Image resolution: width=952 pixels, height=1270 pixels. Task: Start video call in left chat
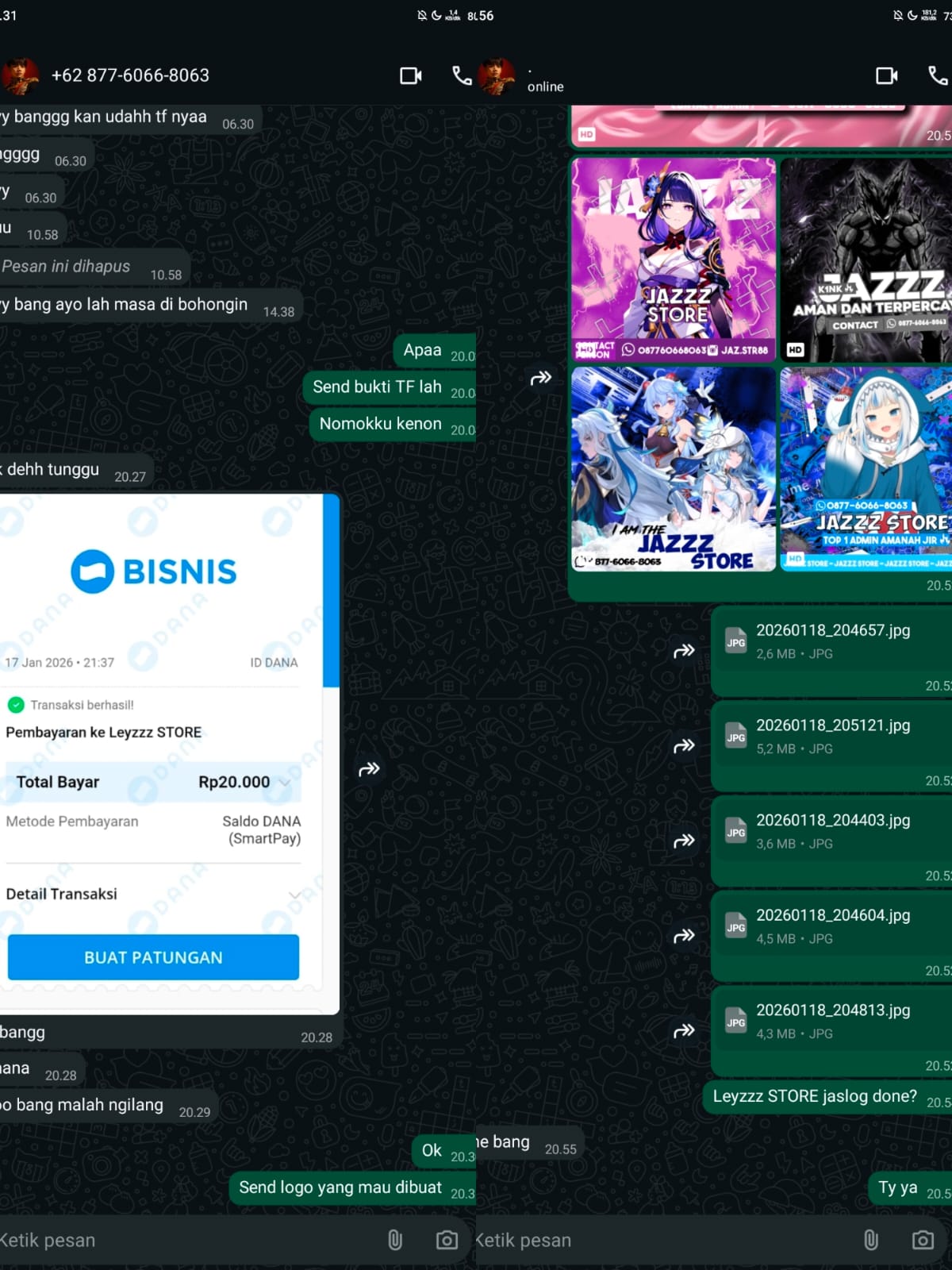(410, 75)
